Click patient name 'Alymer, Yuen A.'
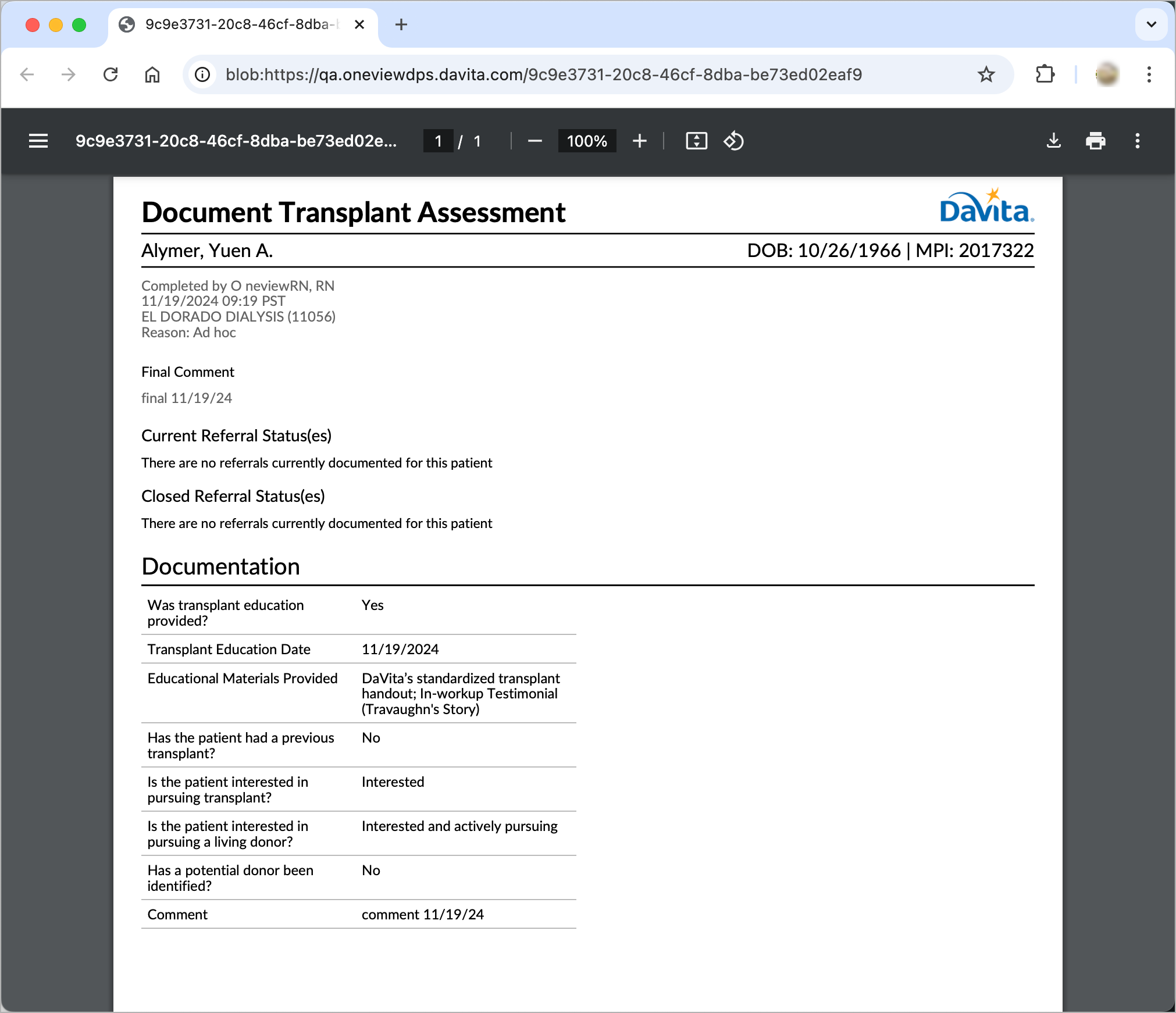Image resolution: width=1176 pixels, height=1013 pixels. 207,251
